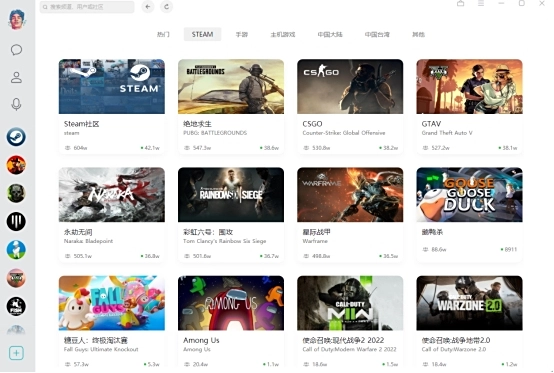Click "Tom Clancy's Rainbow Six Siege" subtitle
This screenshot has width=554, height=373.
coord(224,241)
